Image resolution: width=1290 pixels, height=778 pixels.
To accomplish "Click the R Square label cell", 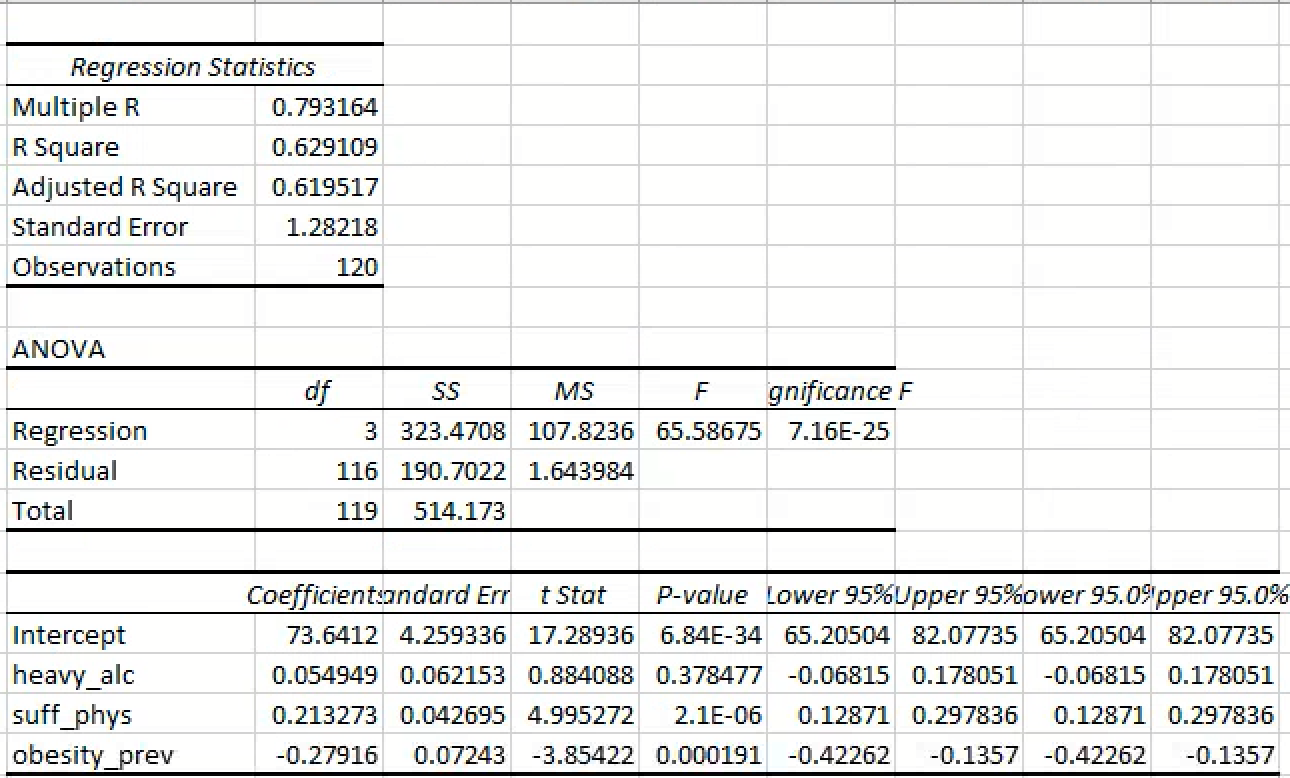I will (65, 147).
